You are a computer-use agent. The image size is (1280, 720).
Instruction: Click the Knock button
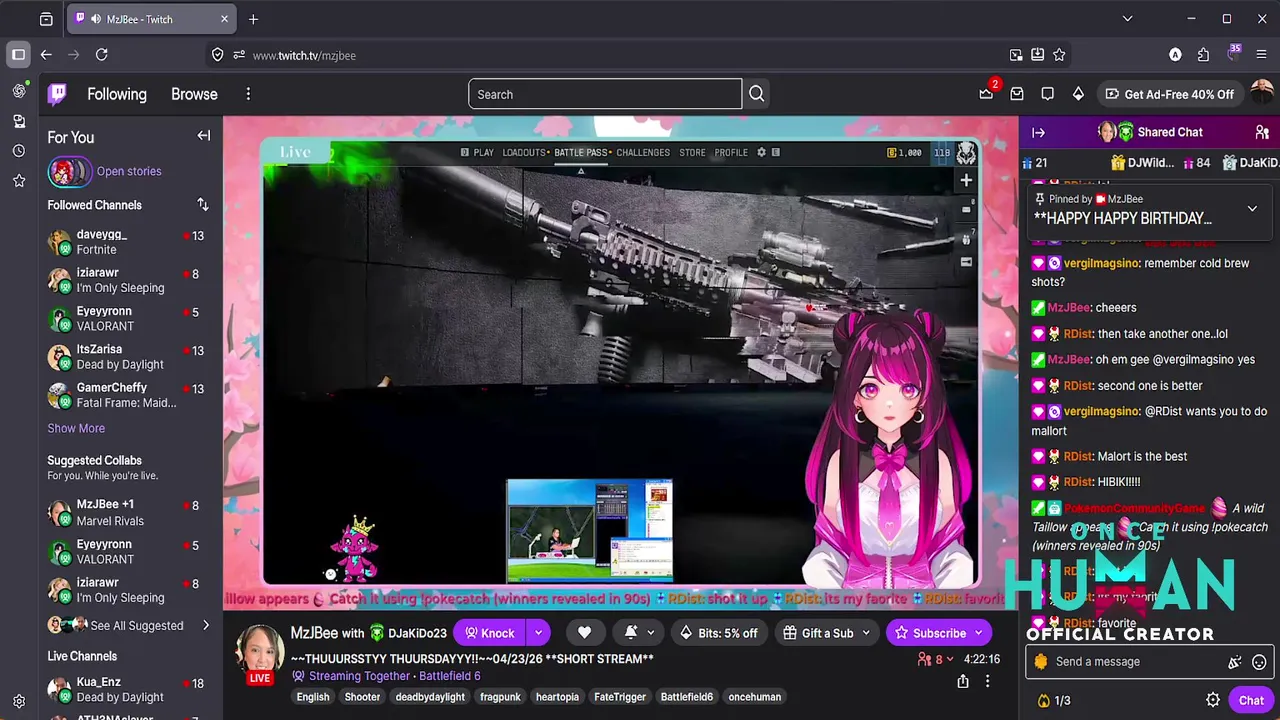[489, 632]
